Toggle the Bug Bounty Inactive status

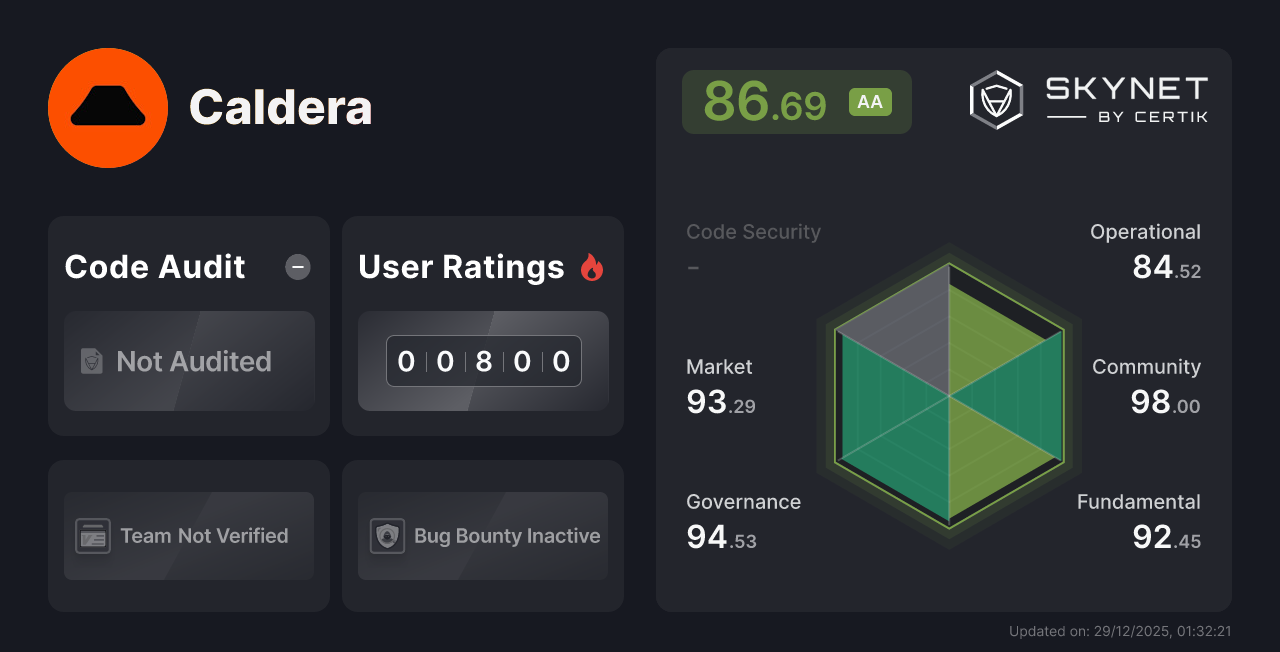[x=483, y=536]
